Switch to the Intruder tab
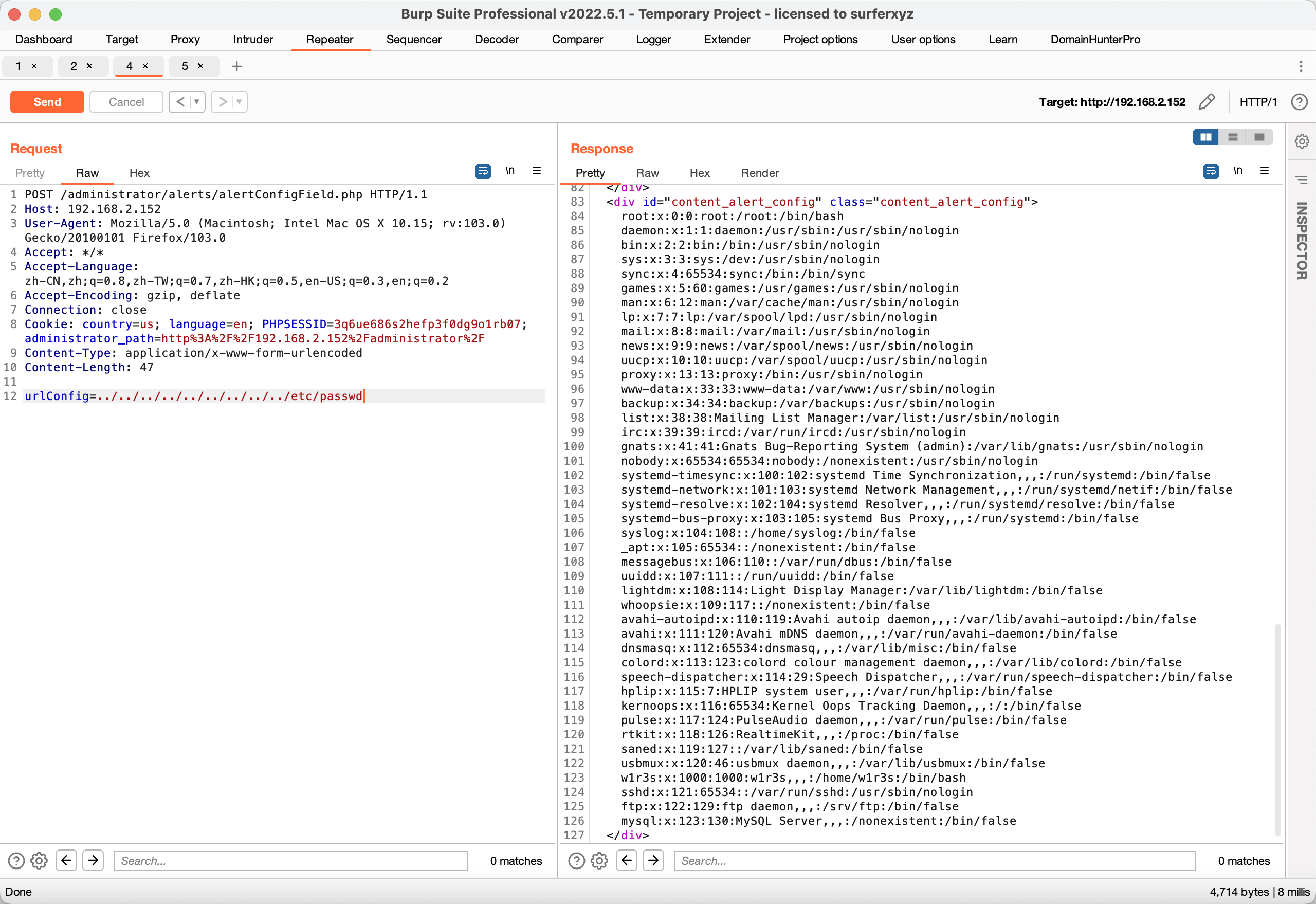This screenshot has width=1316, height=904. click(252, 39)
